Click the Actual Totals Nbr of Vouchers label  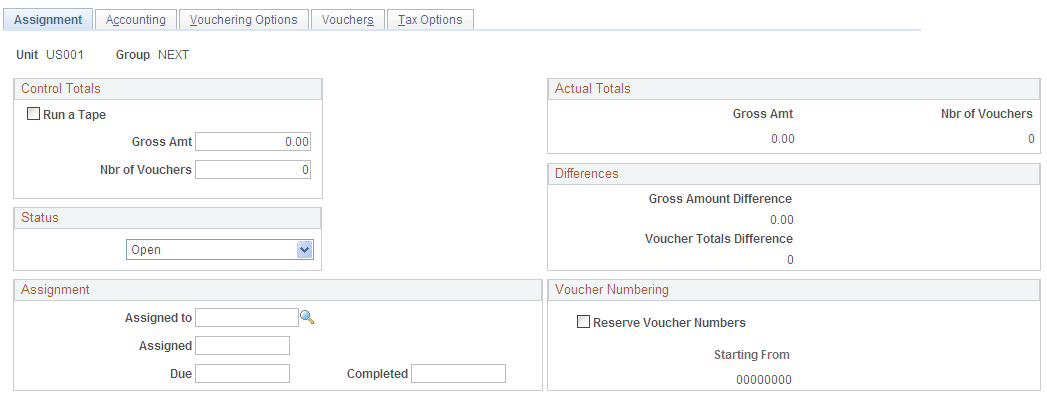click(987, 113)
